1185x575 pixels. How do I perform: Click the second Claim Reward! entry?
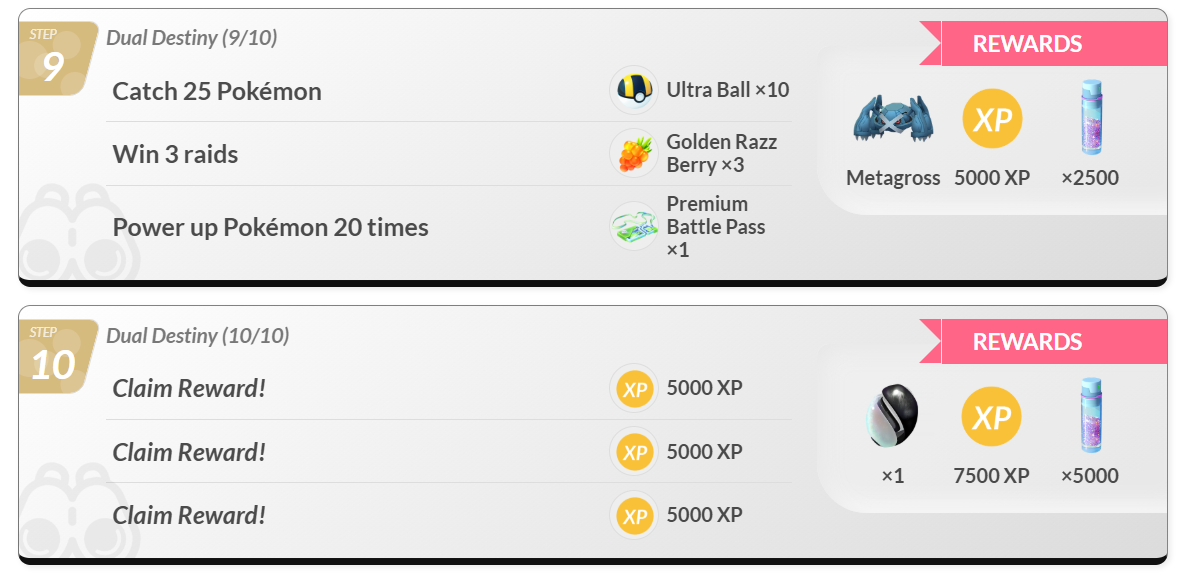pos(190,452)
